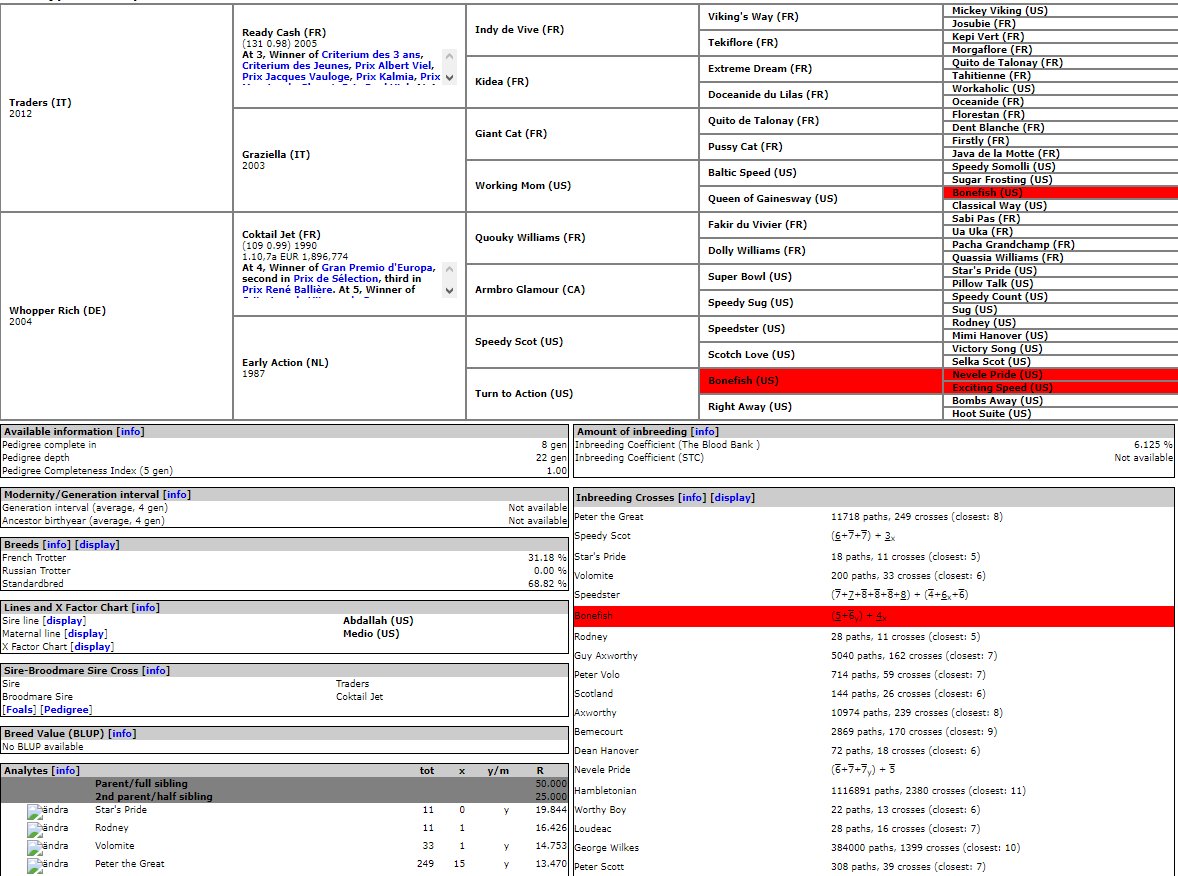This screenshot has width=1178, height=876.
Task: Open the Criterium des 3 ans link
Action: click(x=371, y=54)
